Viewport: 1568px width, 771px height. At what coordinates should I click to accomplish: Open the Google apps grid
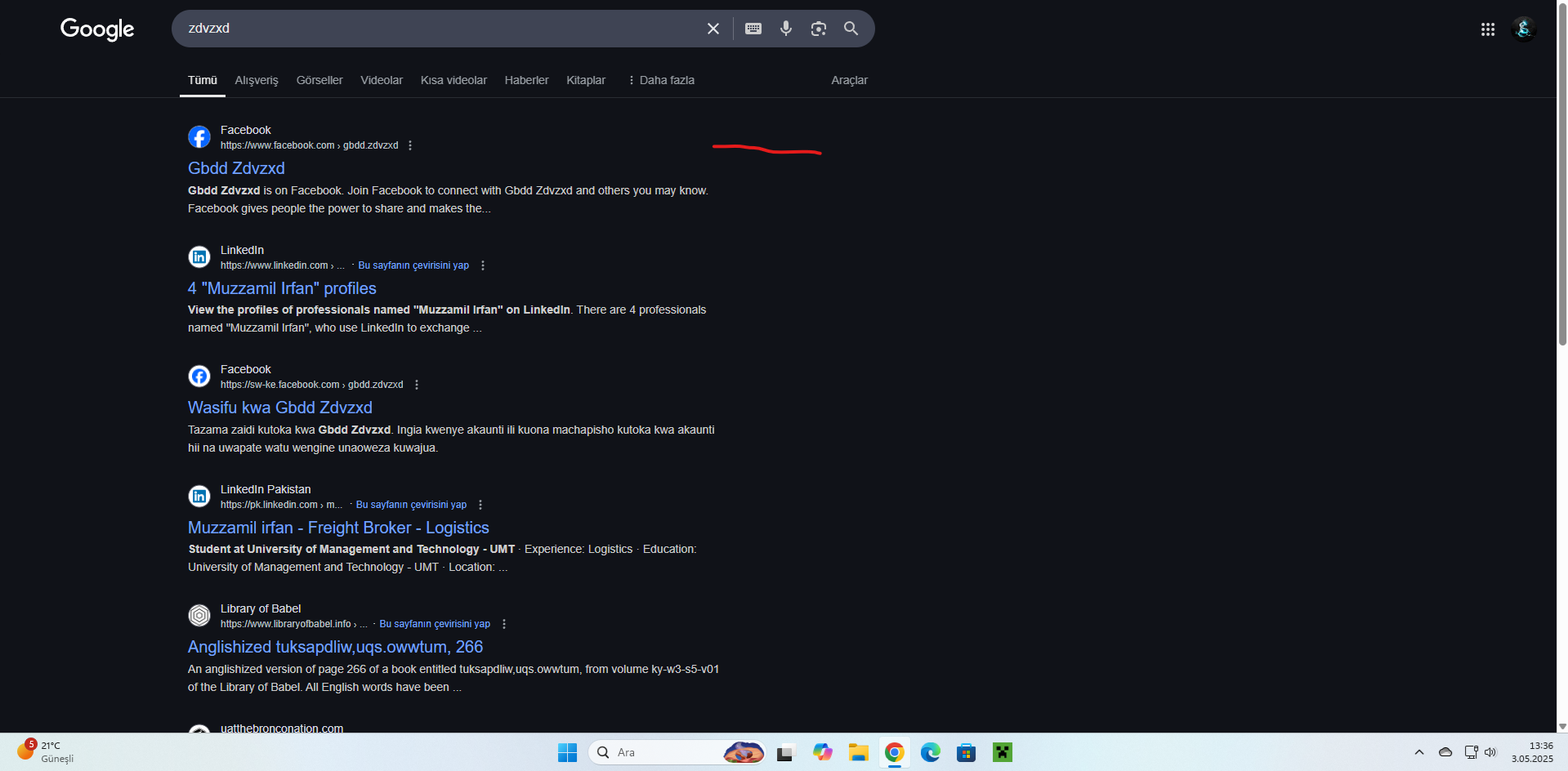[x=1488, y=29]
